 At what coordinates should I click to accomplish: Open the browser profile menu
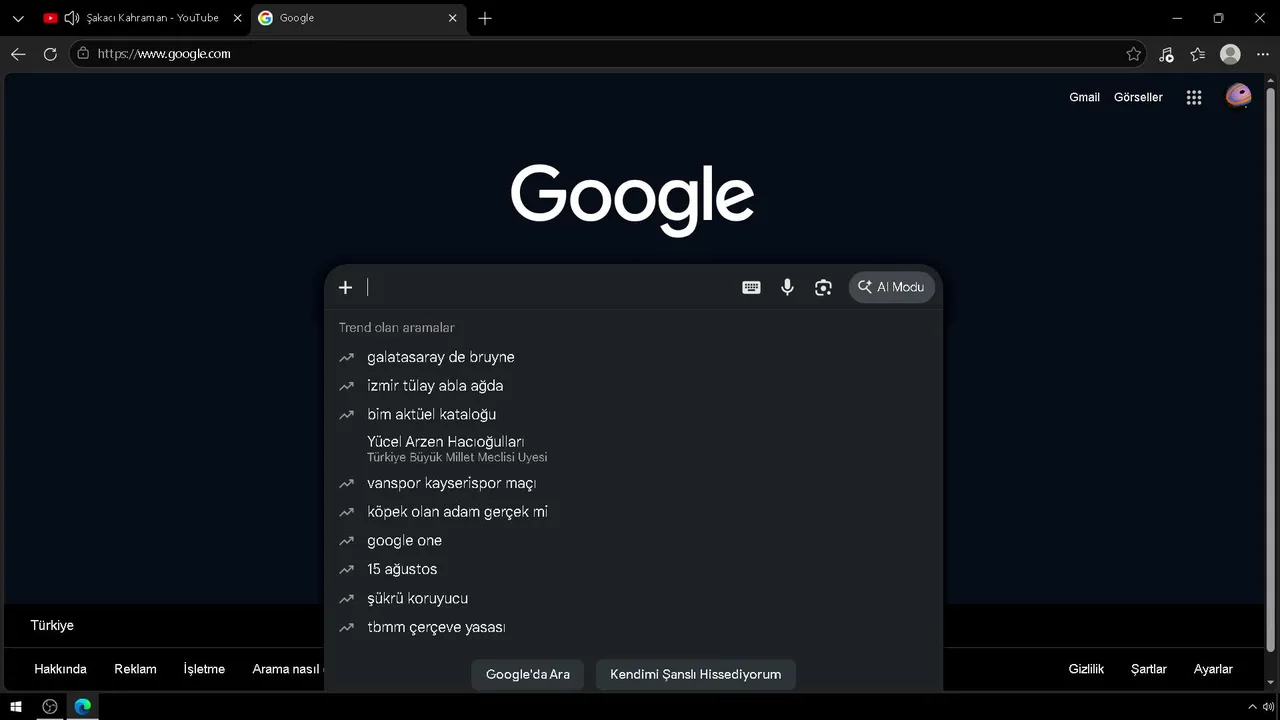click(1230, 54)
